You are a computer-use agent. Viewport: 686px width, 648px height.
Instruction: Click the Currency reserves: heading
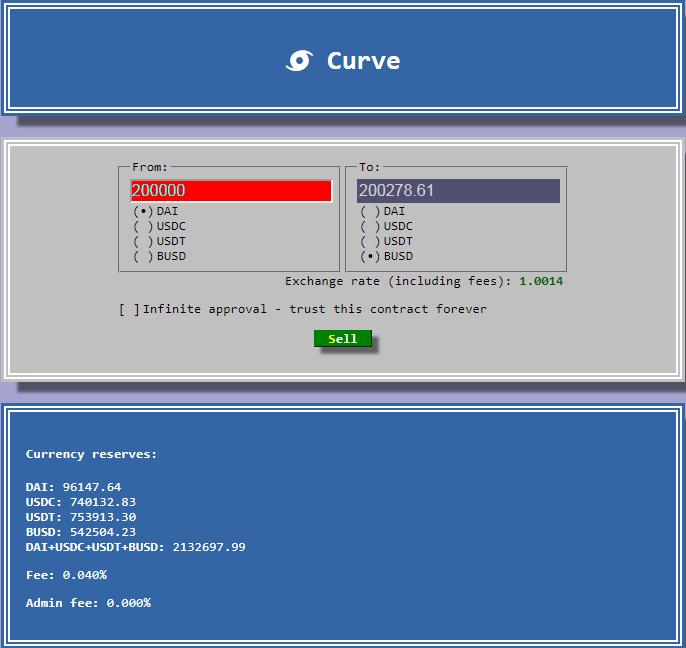[x=91, y=454]
